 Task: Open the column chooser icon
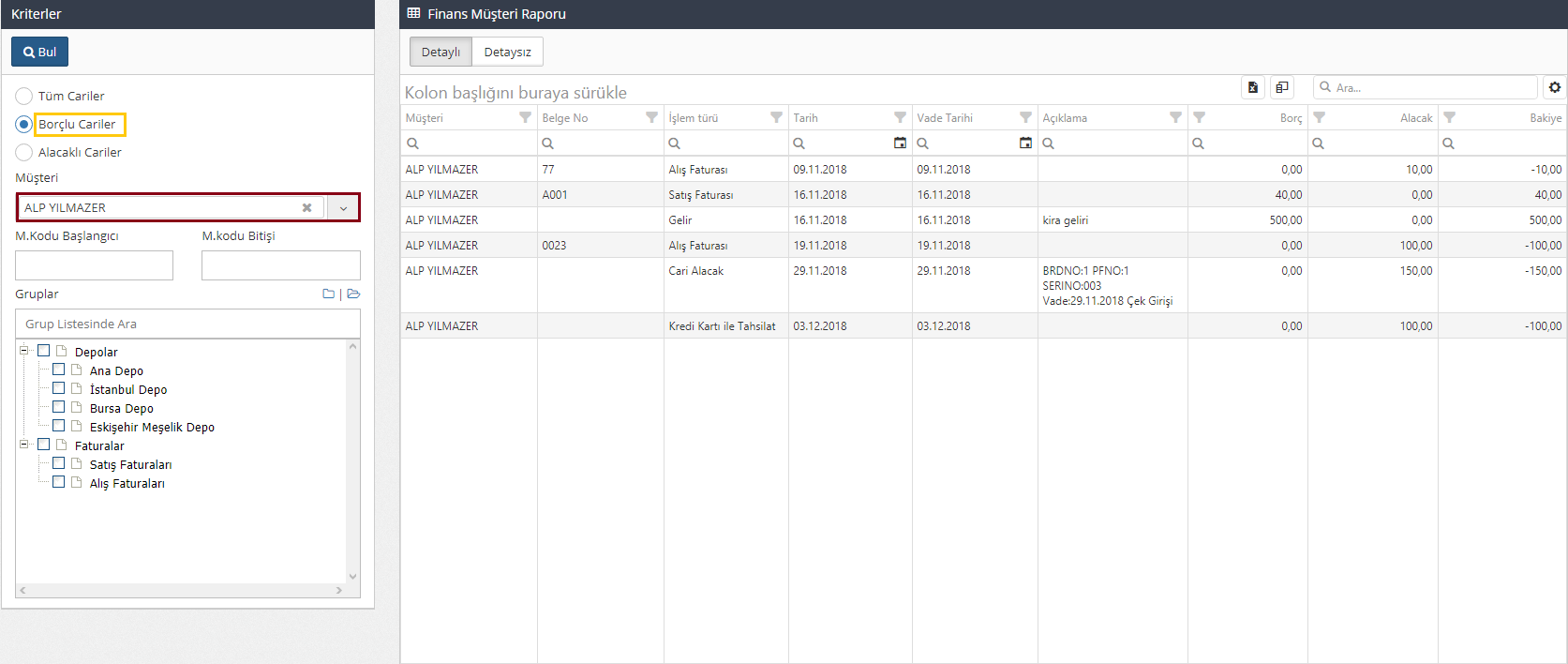1282,87
